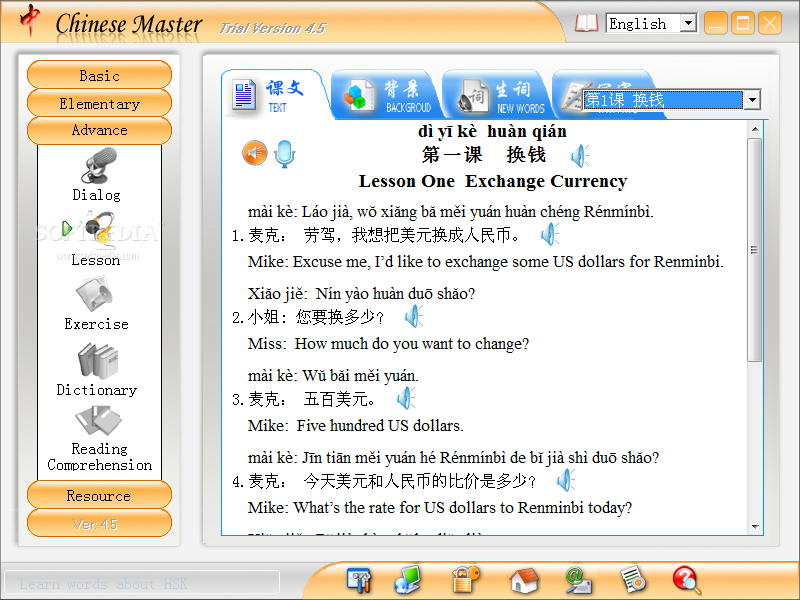Click the email envelope icon
800x600 pixels.
click(x=578, y=581)
